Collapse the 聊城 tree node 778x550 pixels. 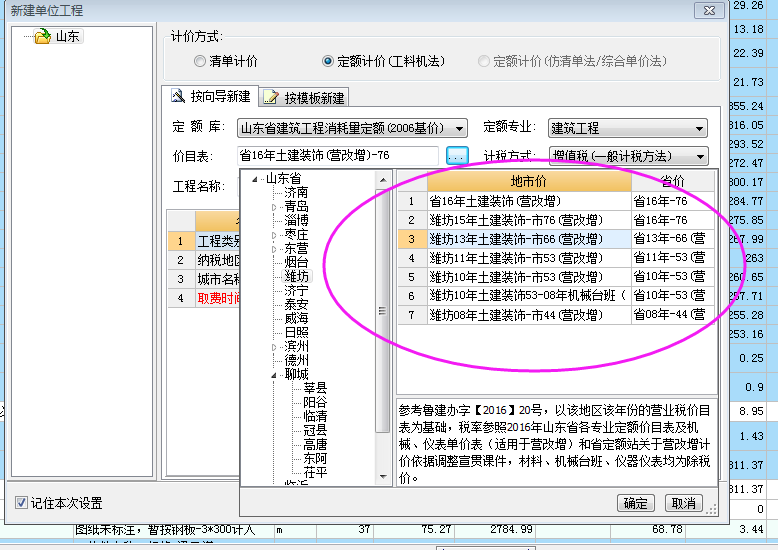274,375
